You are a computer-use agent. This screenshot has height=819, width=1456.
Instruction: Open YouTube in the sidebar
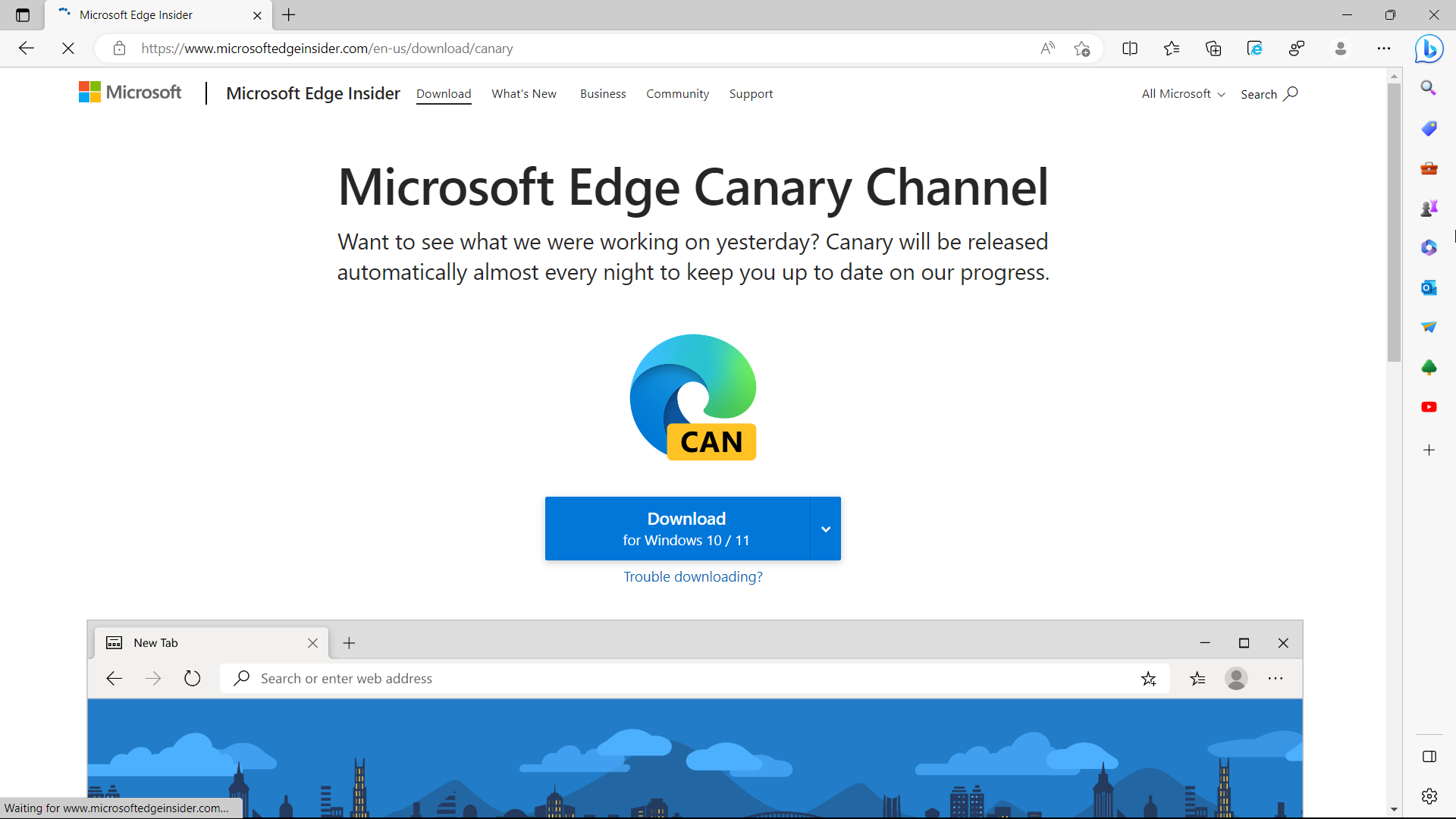1429,407
